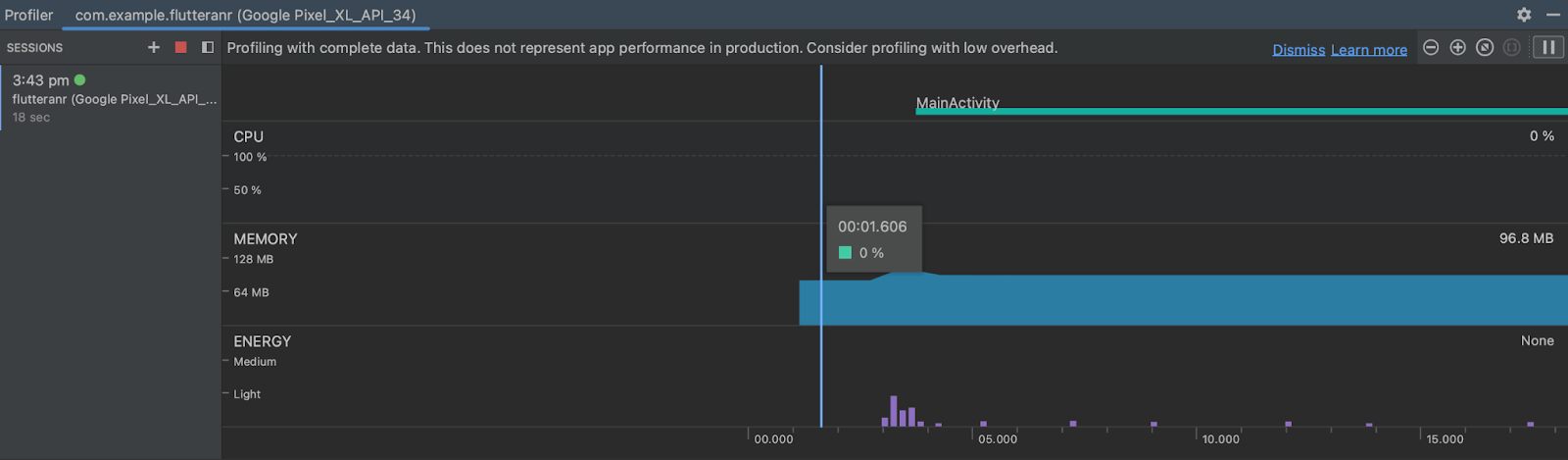
Task: Open the Learn more link
Action: (1368, 50)
